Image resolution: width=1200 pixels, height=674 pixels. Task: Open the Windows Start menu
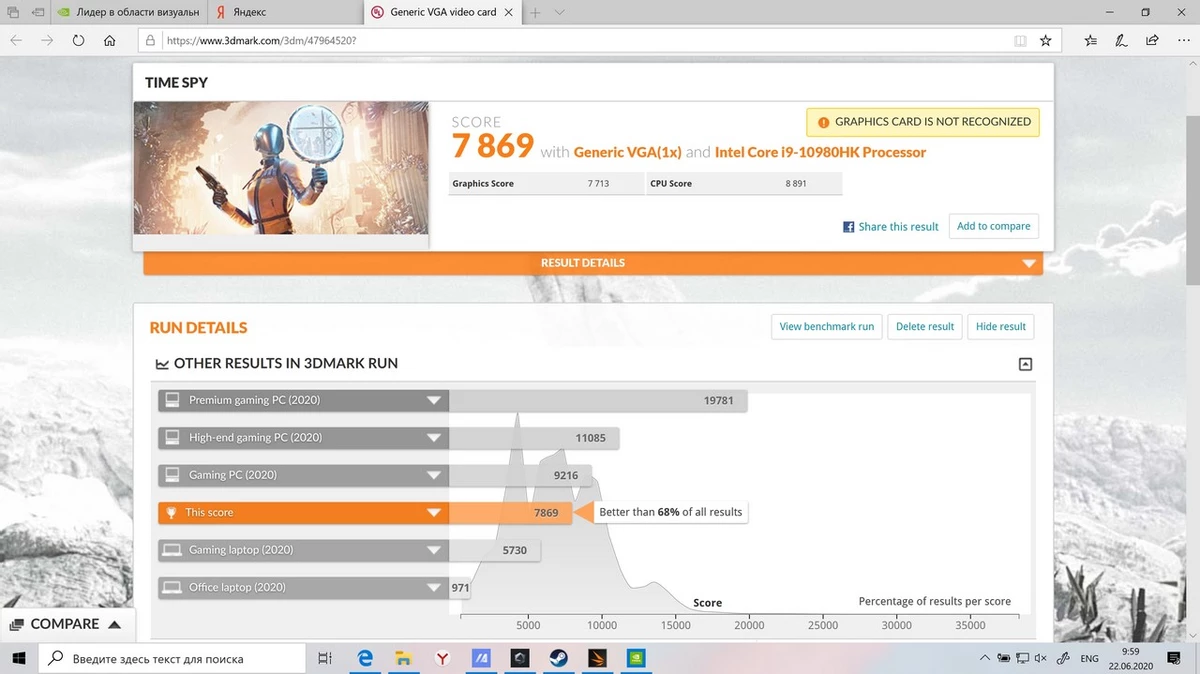click(18, 658)
